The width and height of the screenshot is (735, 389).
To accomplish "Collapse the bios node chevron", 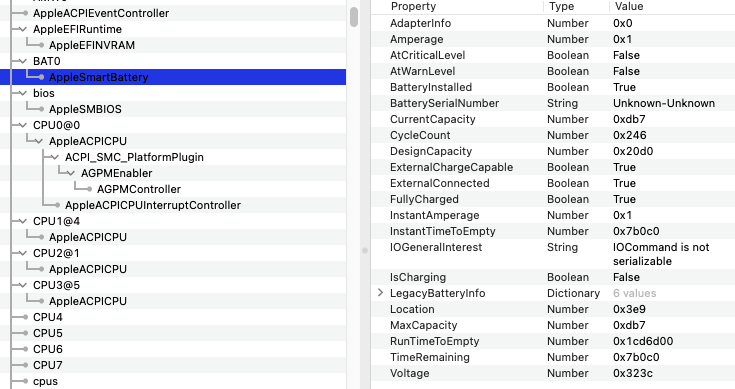I will point(22,93).
